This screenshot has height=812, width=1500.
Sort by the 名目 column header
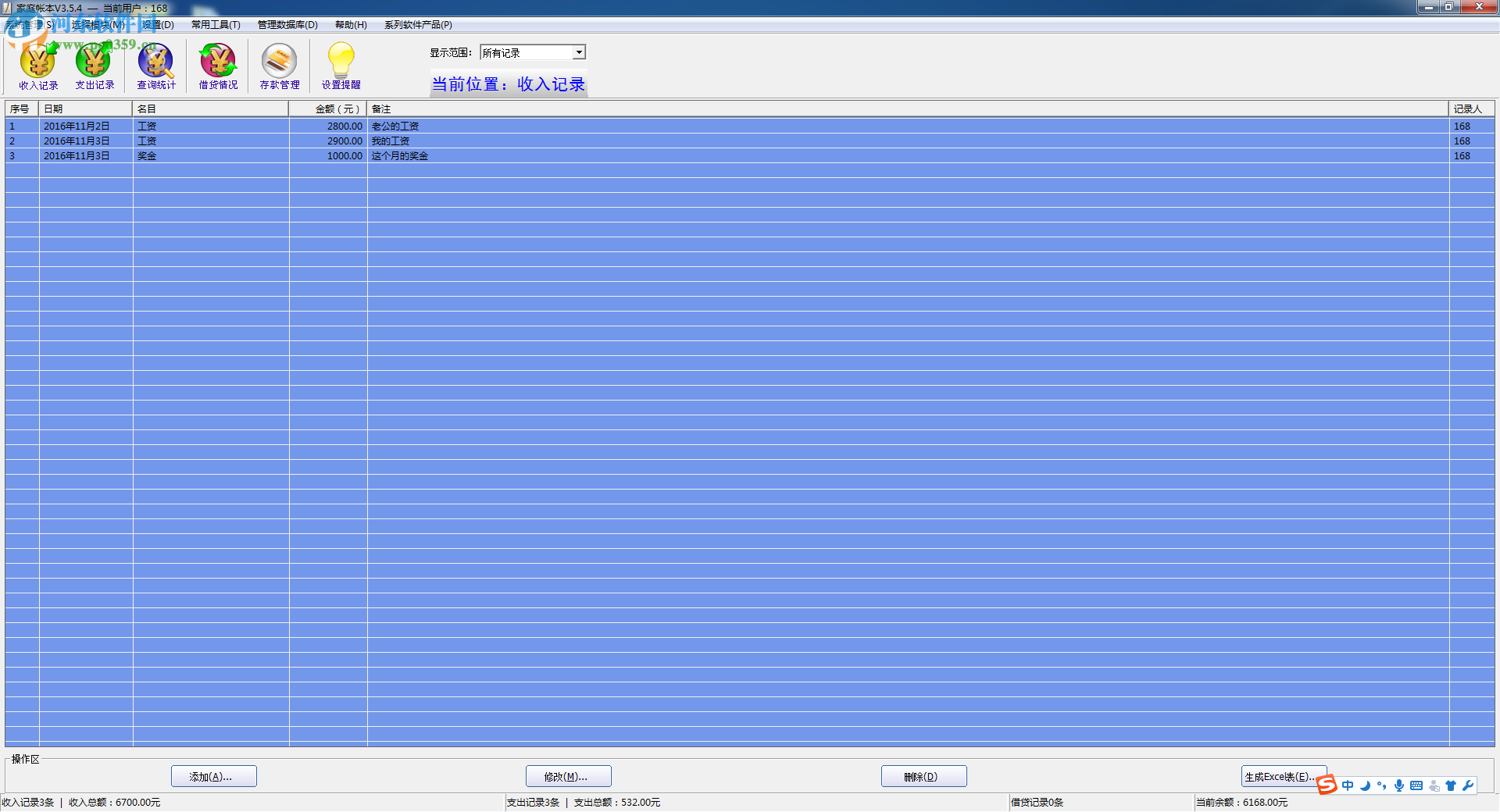click(210, 109)
